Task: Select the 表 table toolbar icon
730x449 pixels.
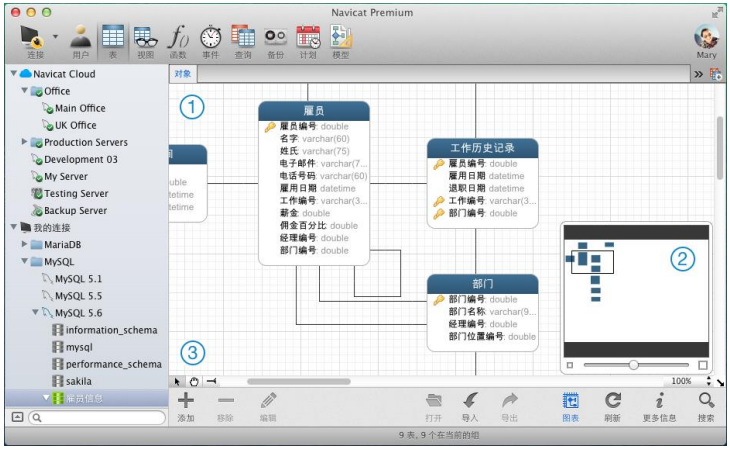Action: coord(113,36)
